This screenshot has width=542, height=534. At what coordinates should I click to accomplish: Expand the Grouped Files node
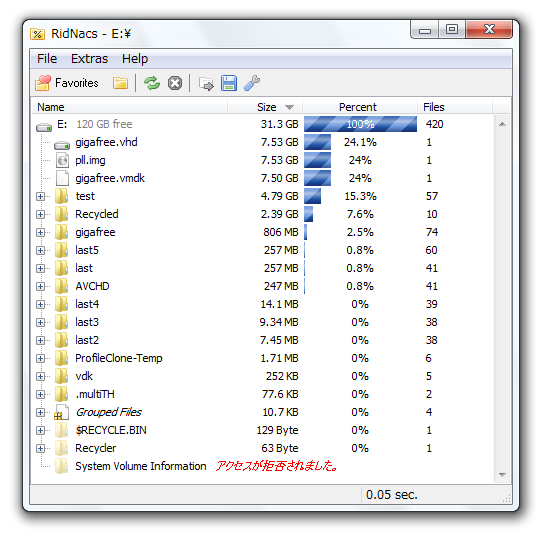point(40,412)
